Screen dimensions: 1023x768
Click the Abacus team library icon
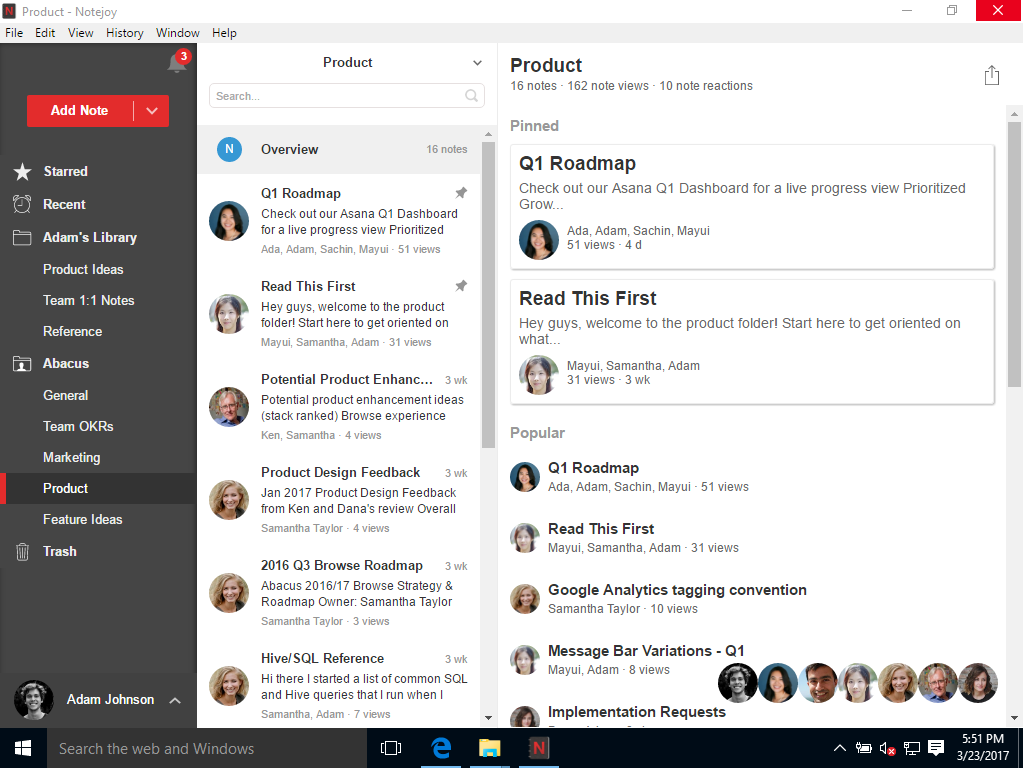click(22, 364)
